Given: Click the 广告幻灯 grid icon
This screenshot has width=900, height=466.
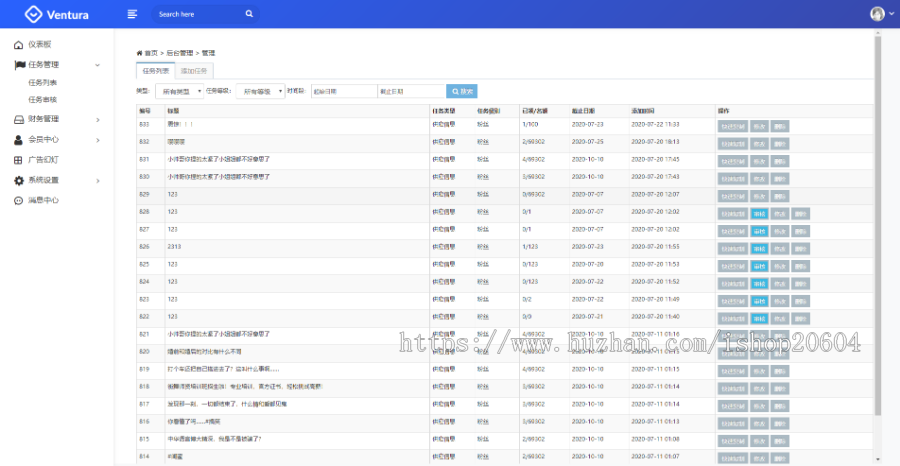Looking at the screenshot, I should coord(18,159).
